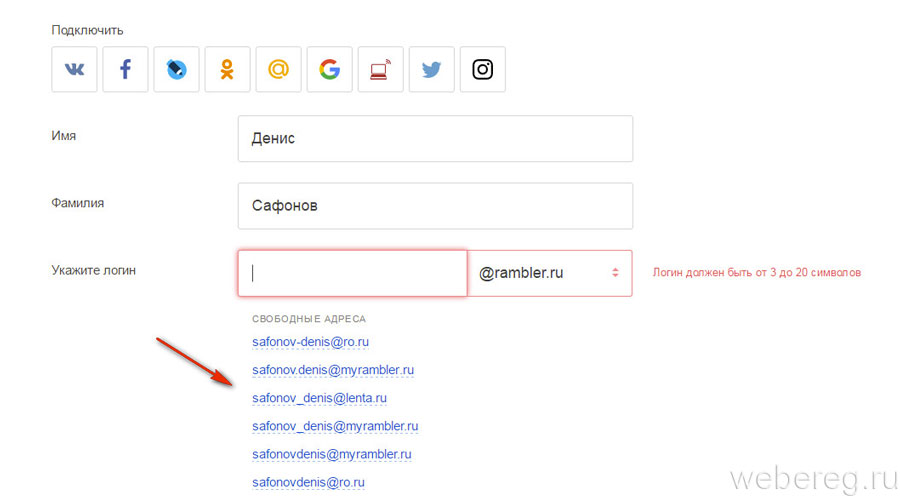Click the Подключить heading text
The height and width of the screenshot is (498, 900).
coord(87,30)
